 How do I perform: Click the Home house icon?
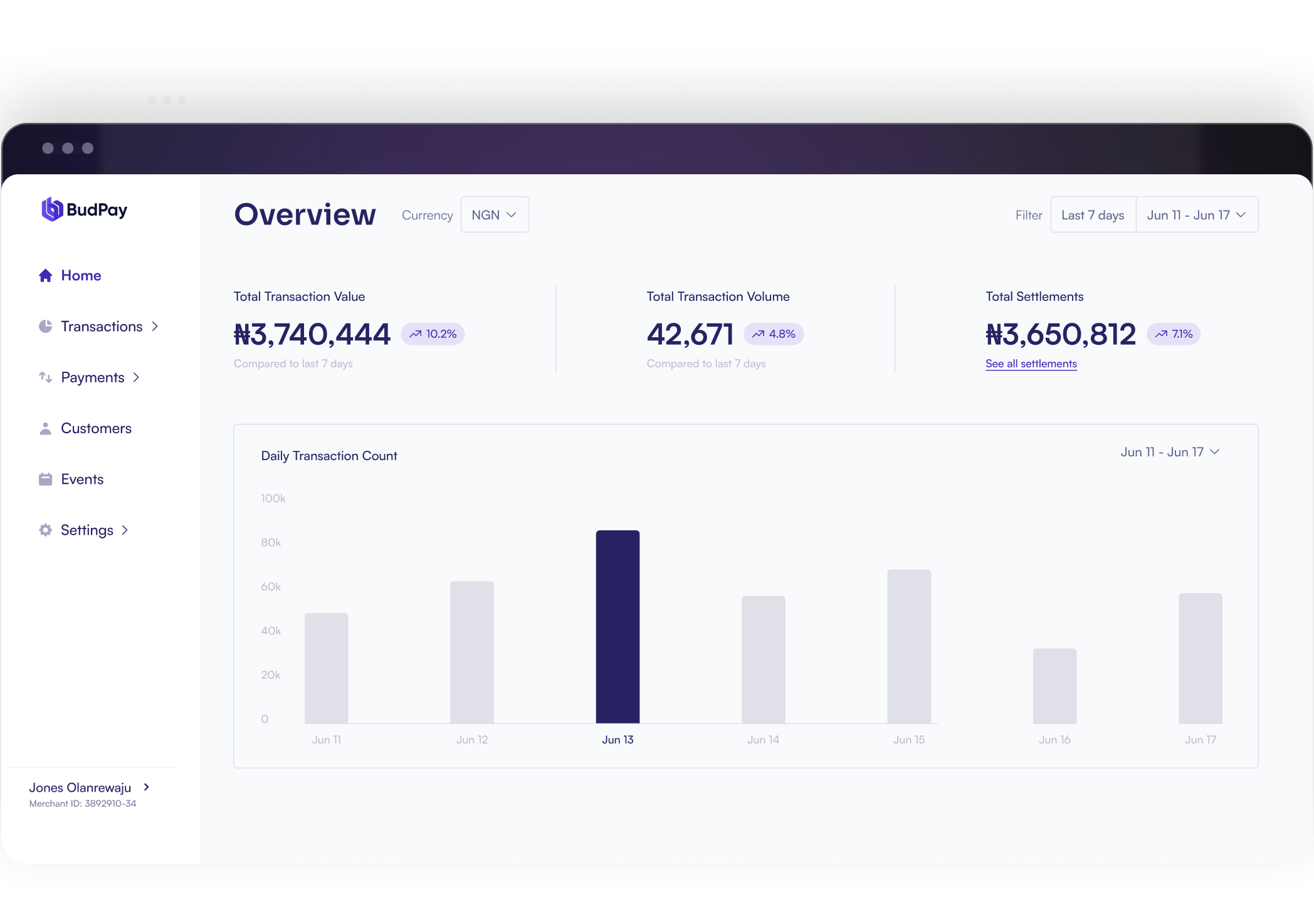pyautogui.click(x=45, y=276)
